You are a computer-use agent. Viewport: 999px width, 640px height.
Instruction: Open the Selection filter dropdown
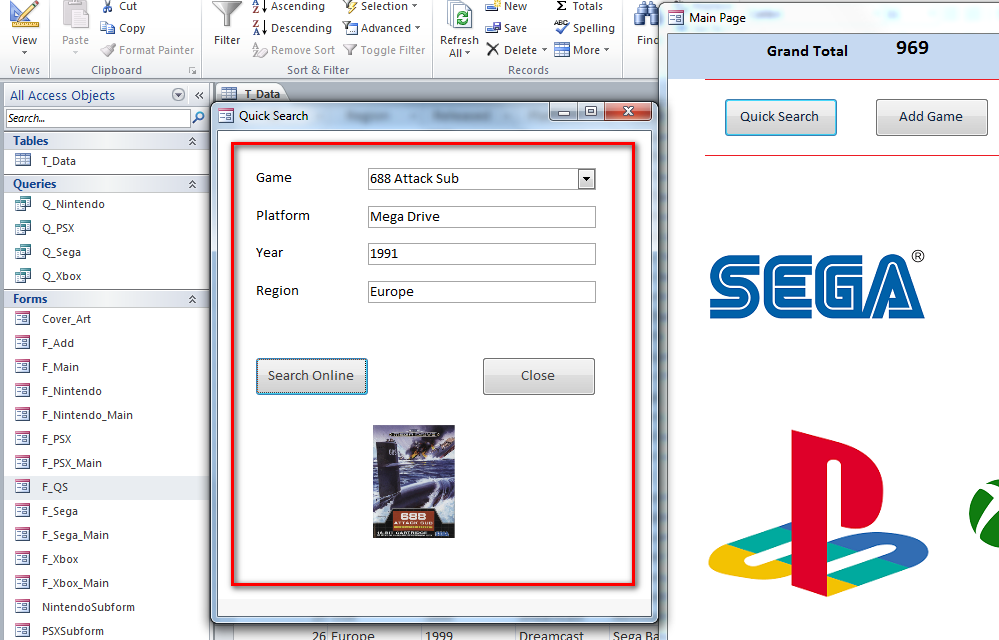coord(380,6)
